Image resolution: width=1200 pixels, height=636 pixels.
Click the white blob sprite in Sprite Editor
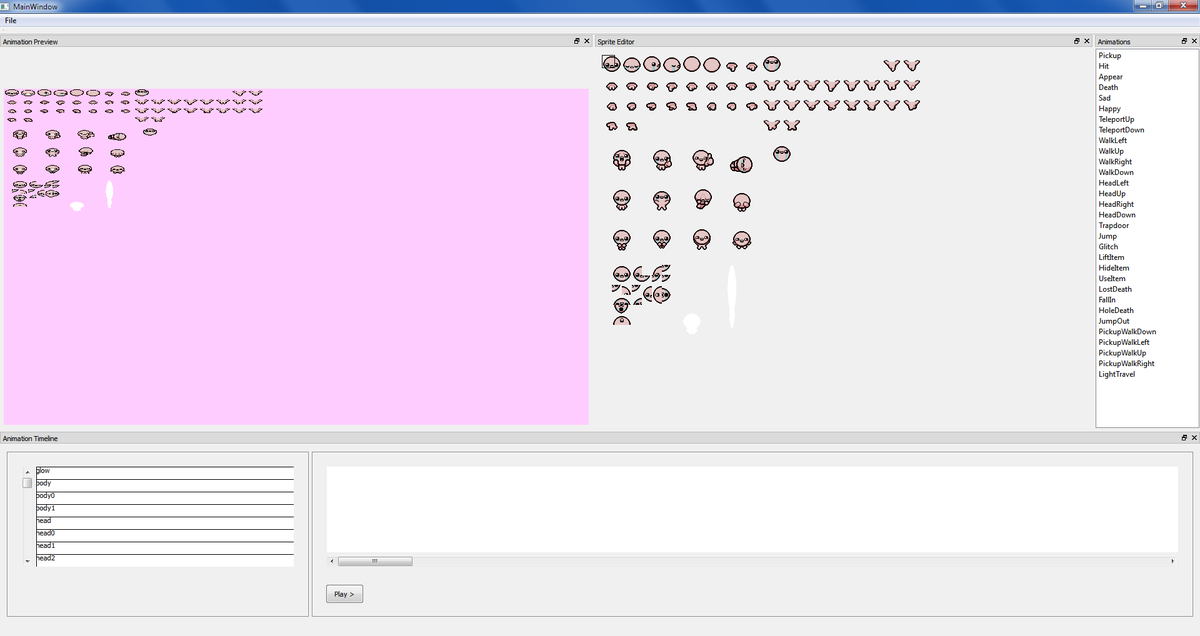coord(691,323)
